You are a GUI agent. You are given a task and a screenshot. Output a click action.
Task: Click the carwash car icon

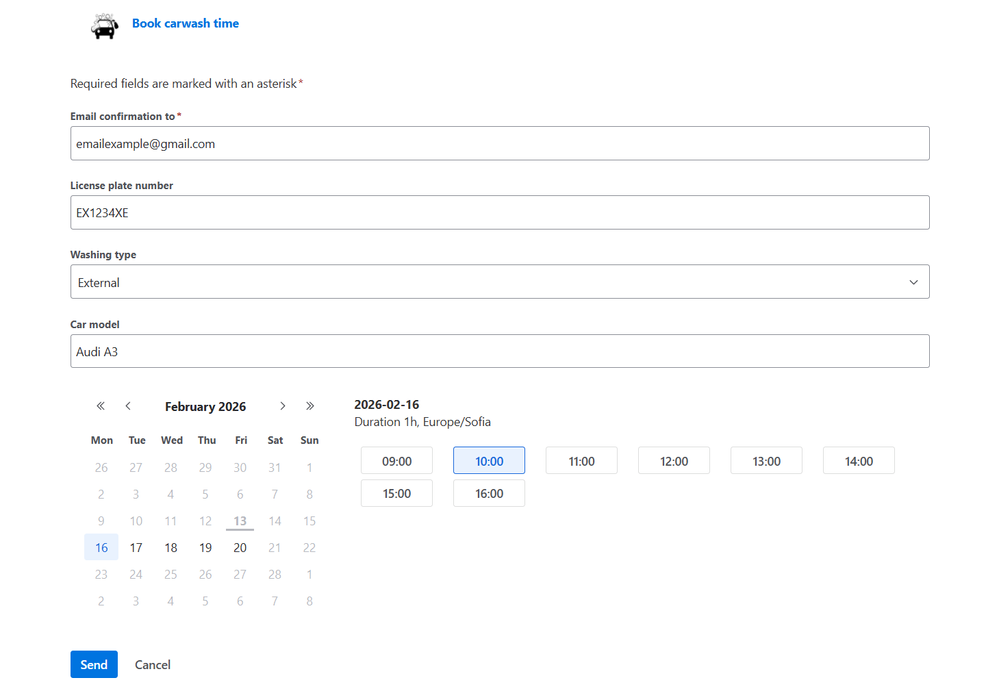[104, 26]
